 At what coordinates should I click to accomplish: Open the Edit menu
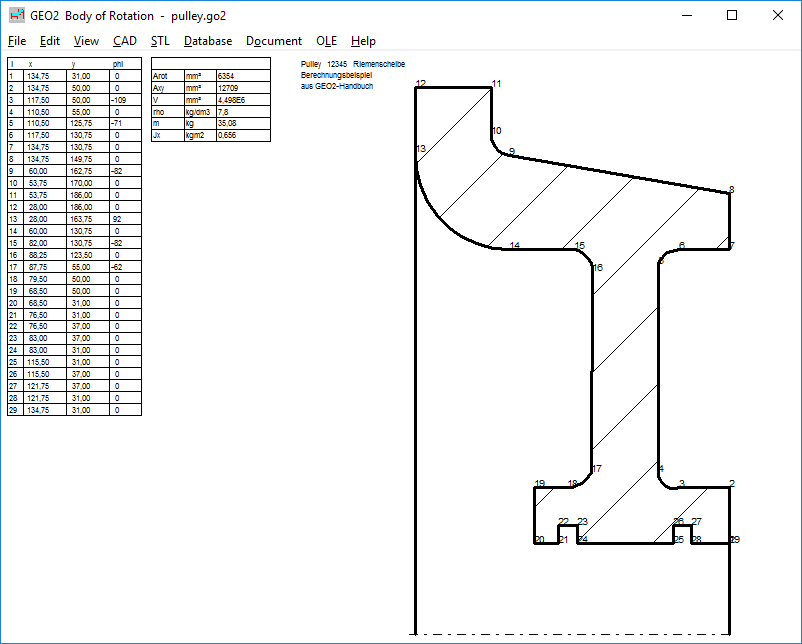coord(50,41)
